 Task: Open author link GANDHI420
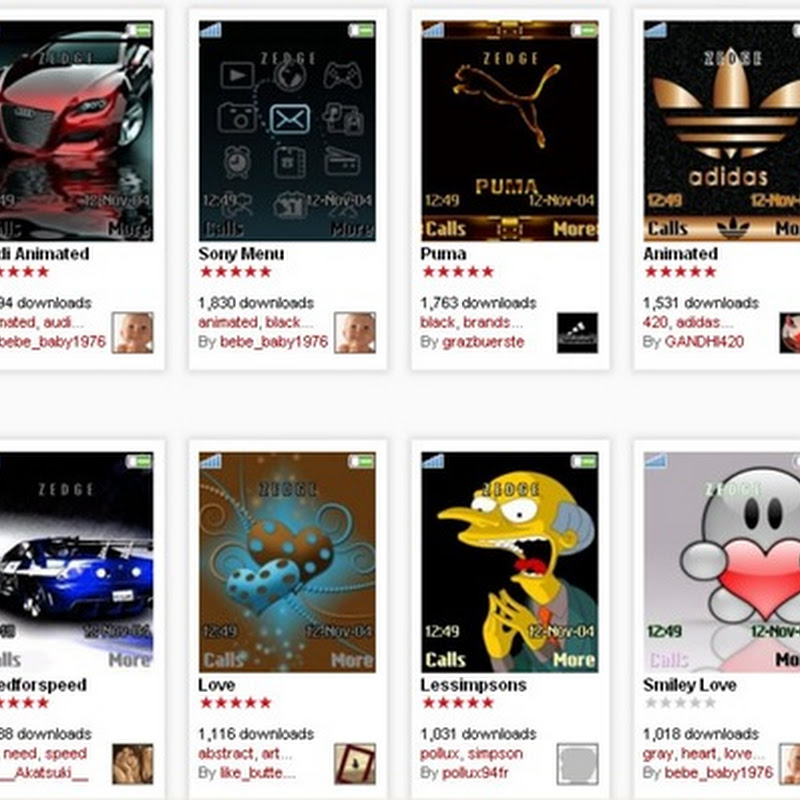coord(704,342)
